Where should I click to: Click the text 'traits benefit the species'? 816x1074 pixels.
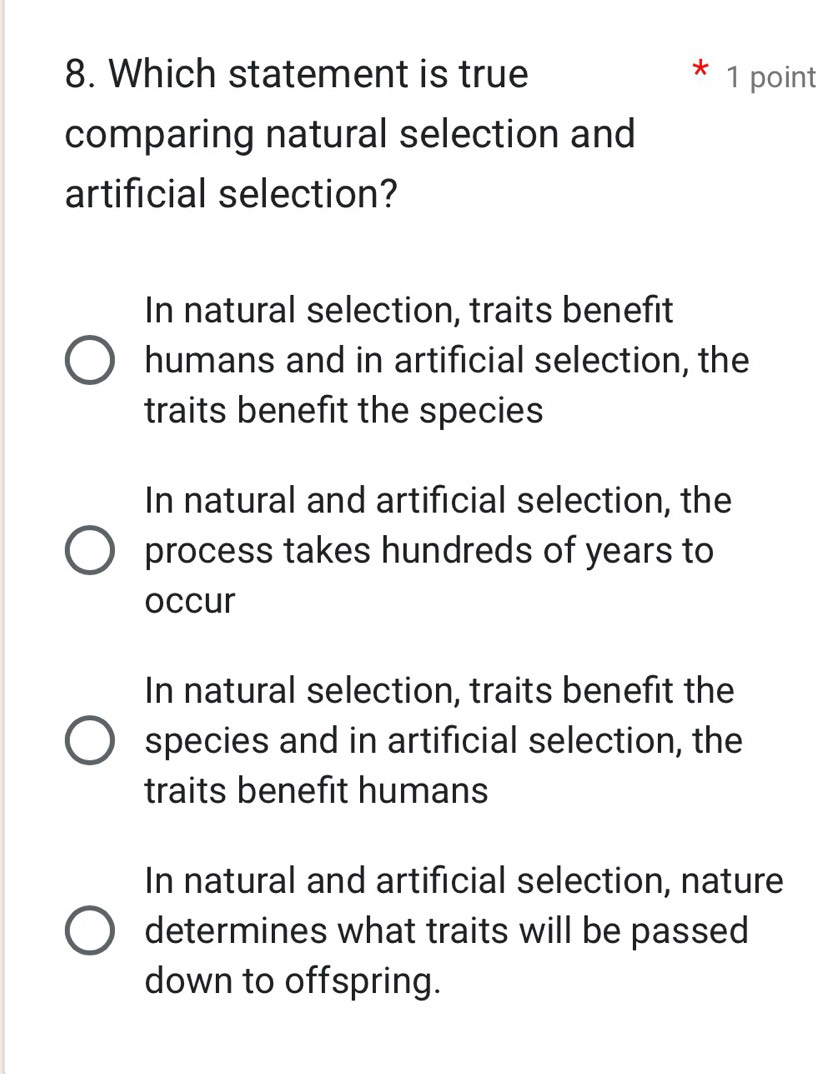(344, 410)
